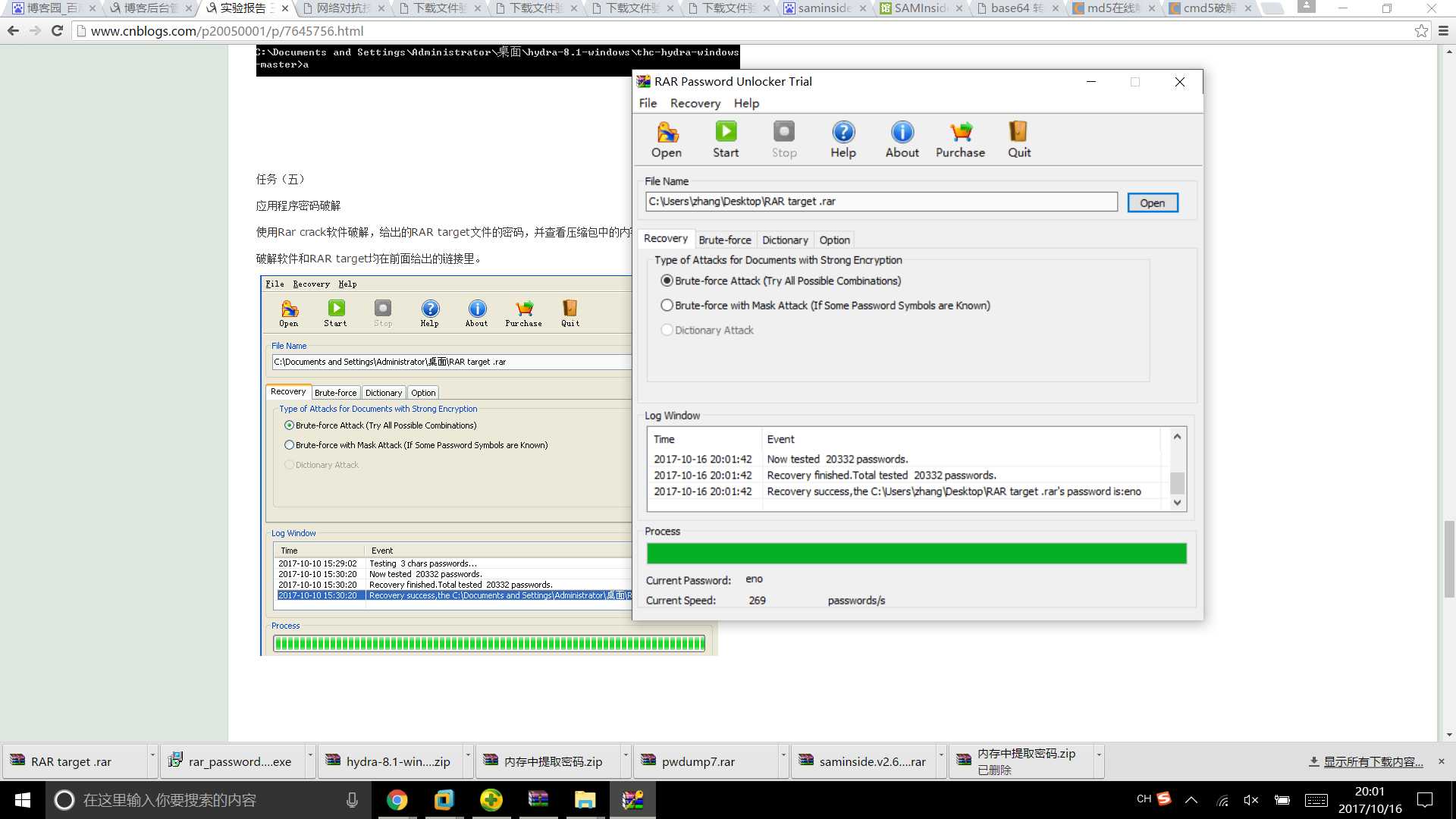The width and height of the screenshot is (1456, 819).
Task: Bookmark this page with the star icon
Action: pos(1421,31)
